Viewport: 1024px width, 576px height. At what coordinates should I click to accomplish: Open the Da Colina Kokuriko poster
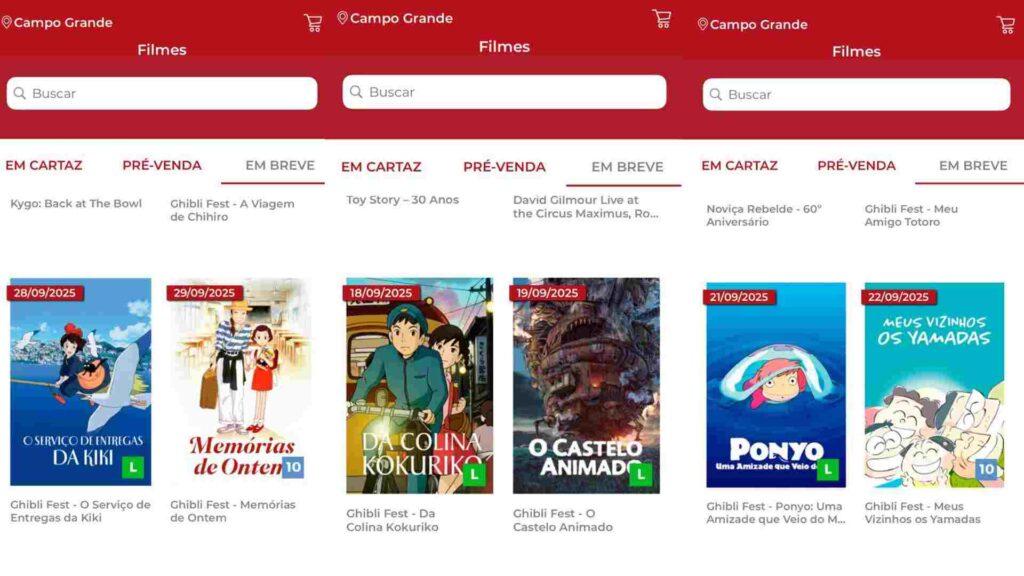[419, 385]
